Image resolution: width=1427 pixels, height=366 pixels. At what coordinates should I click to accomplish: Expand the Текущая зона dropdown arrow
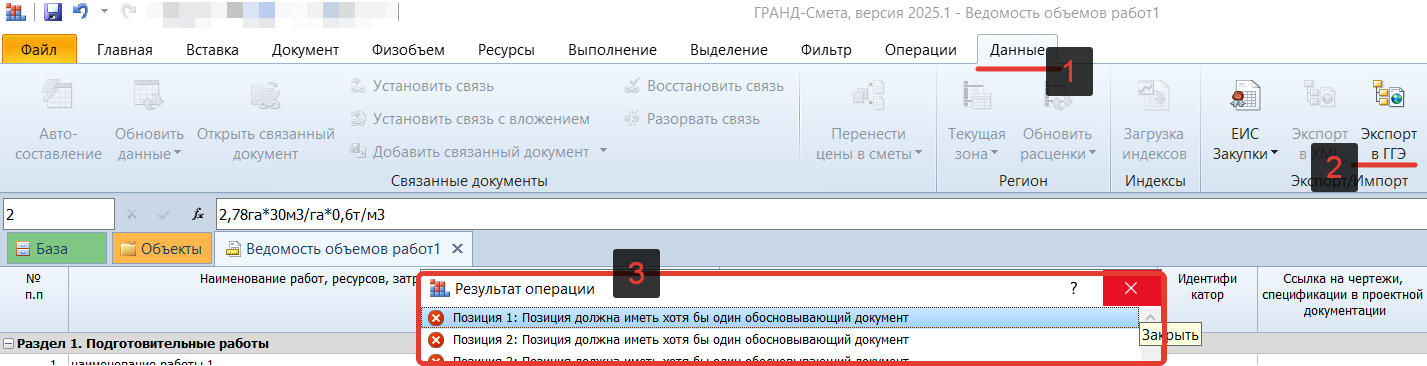click(x=994, y=154)
